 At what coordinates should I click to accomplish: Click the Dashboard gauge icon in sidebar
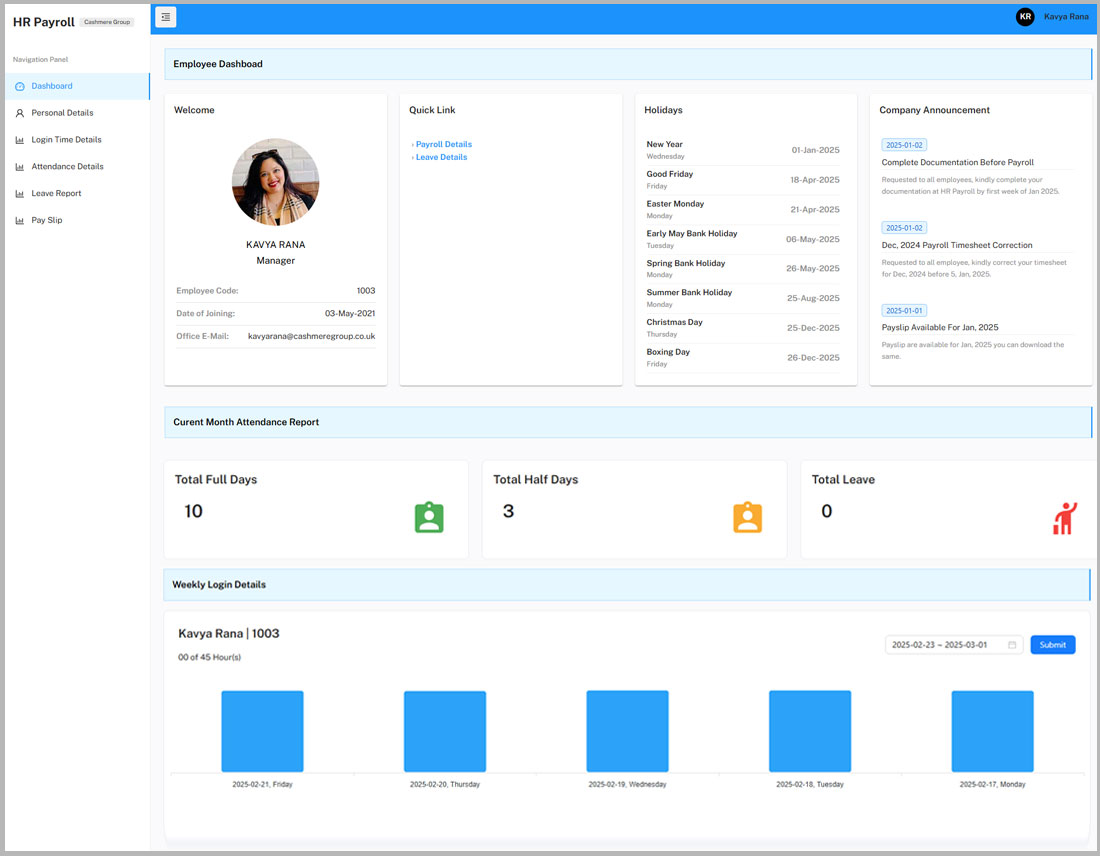(x=20, y=87)
